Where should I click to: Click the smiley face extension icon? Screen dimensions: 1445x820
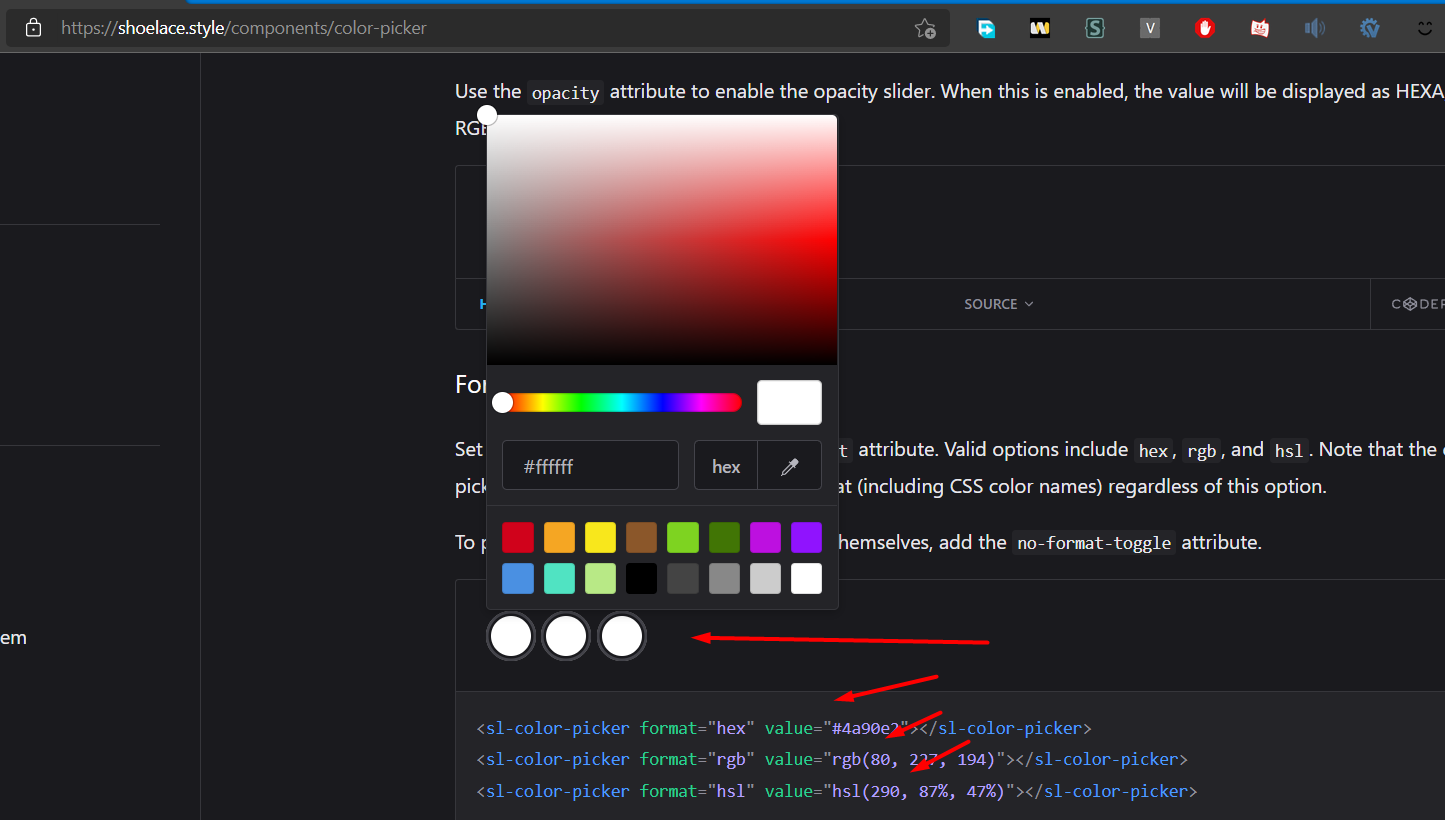tap(1424, 28)
